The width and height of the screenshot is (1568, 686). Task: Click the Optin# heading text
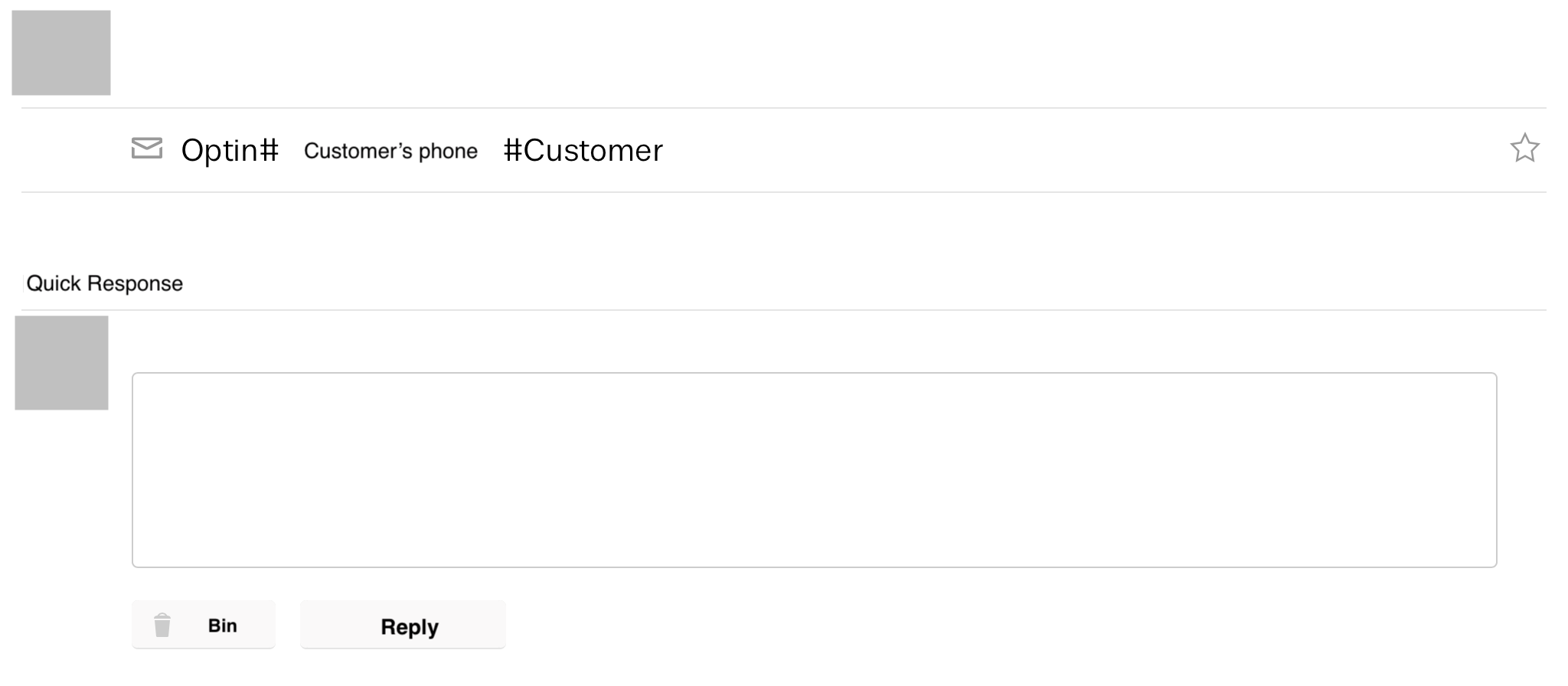[x=230, y=151]
